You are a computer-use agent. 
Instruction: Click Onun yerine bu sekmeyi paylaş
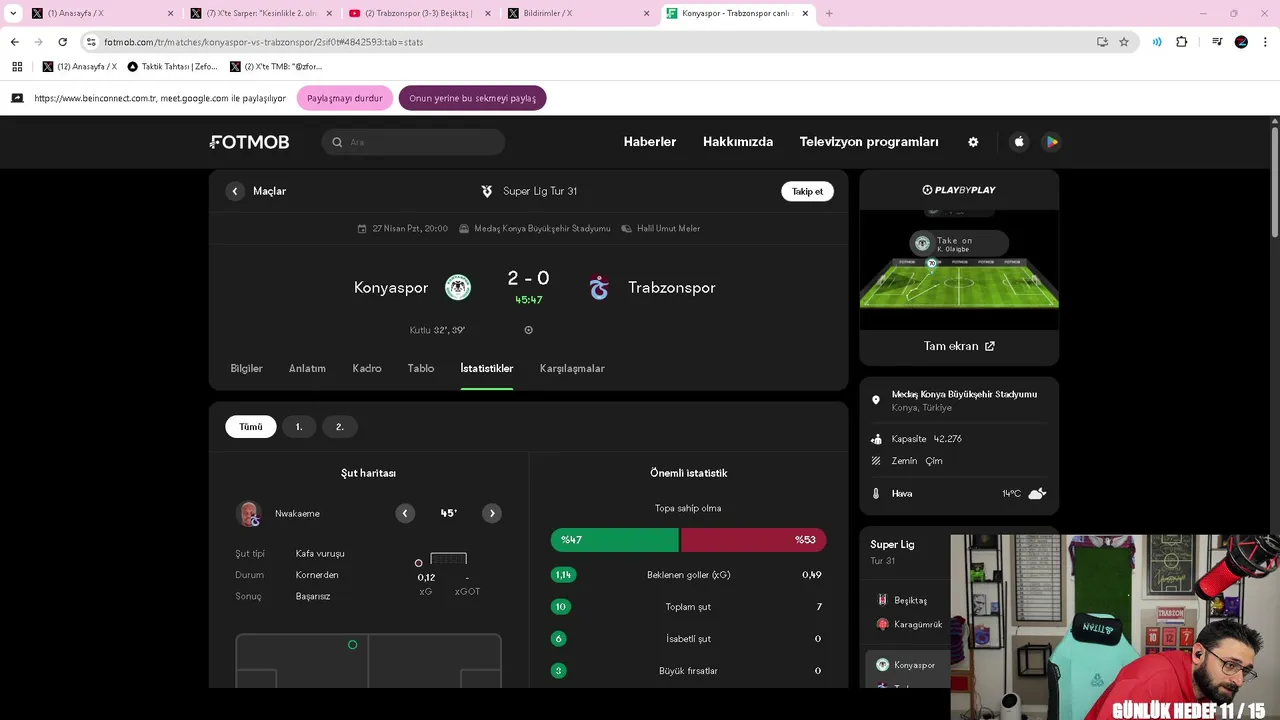472,98
